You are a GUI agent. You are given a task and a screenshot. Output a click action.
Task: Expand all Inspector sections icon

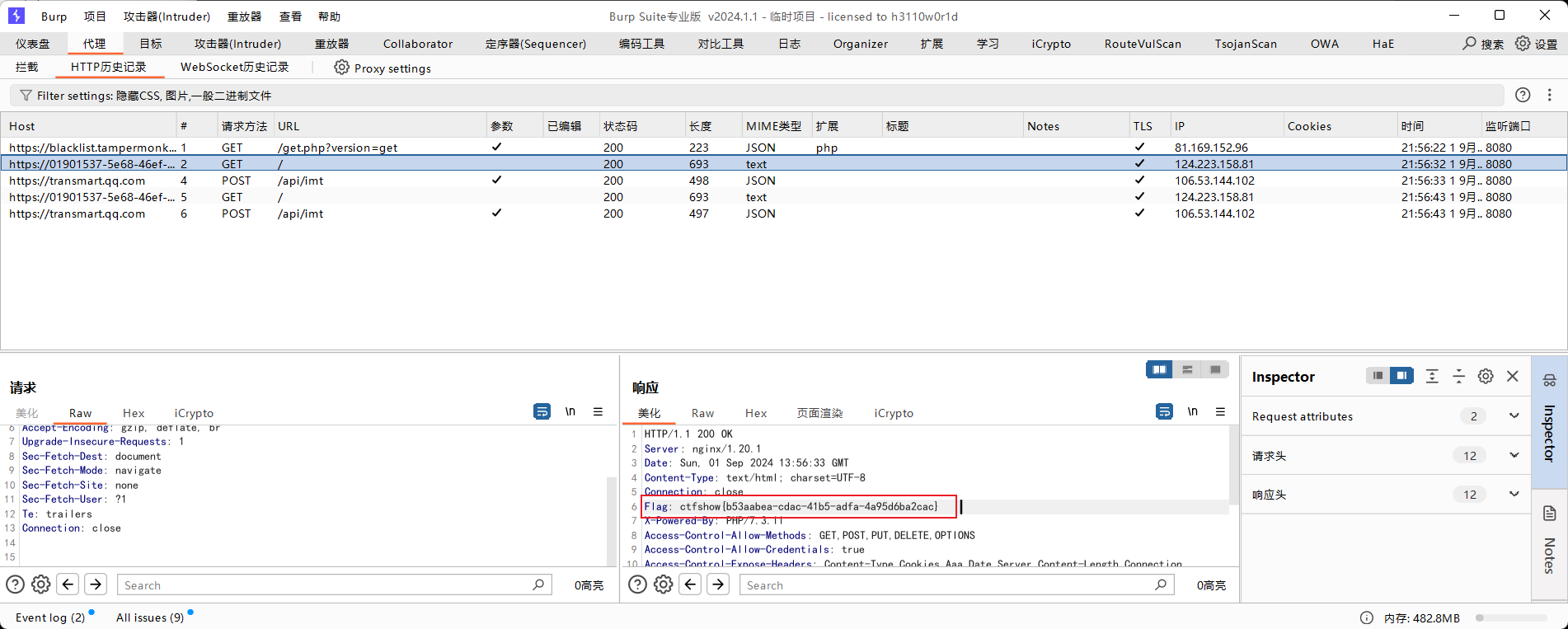click(1432, 376)
